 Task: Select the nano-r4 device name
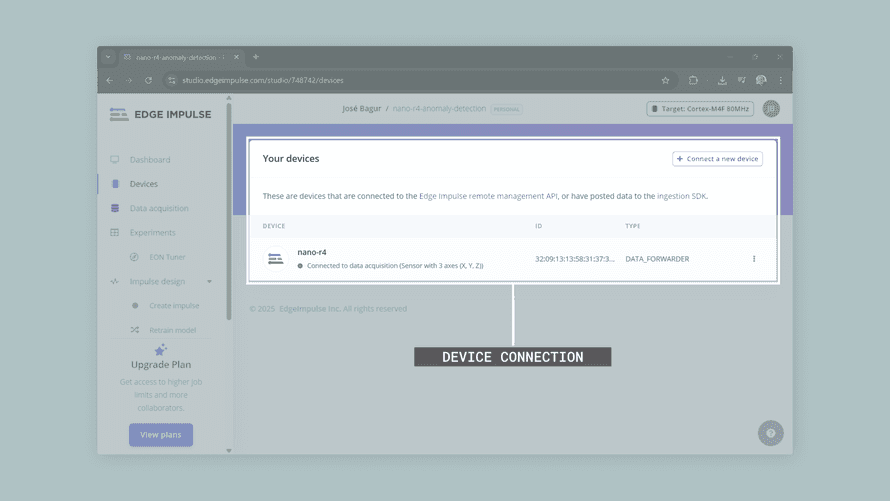coord(312,252)
